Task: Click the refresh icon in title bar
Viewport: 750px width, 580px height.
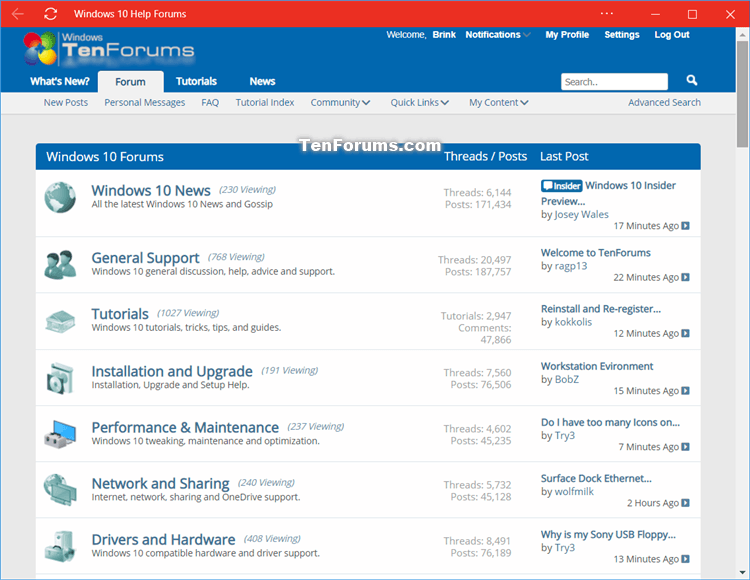Action: 51,14
